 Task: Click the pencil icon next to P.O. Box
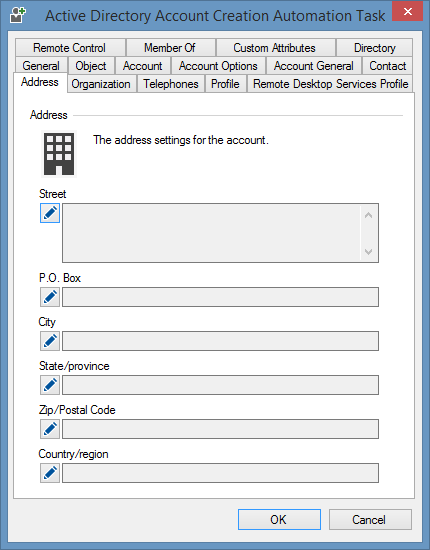coord(50,297)
